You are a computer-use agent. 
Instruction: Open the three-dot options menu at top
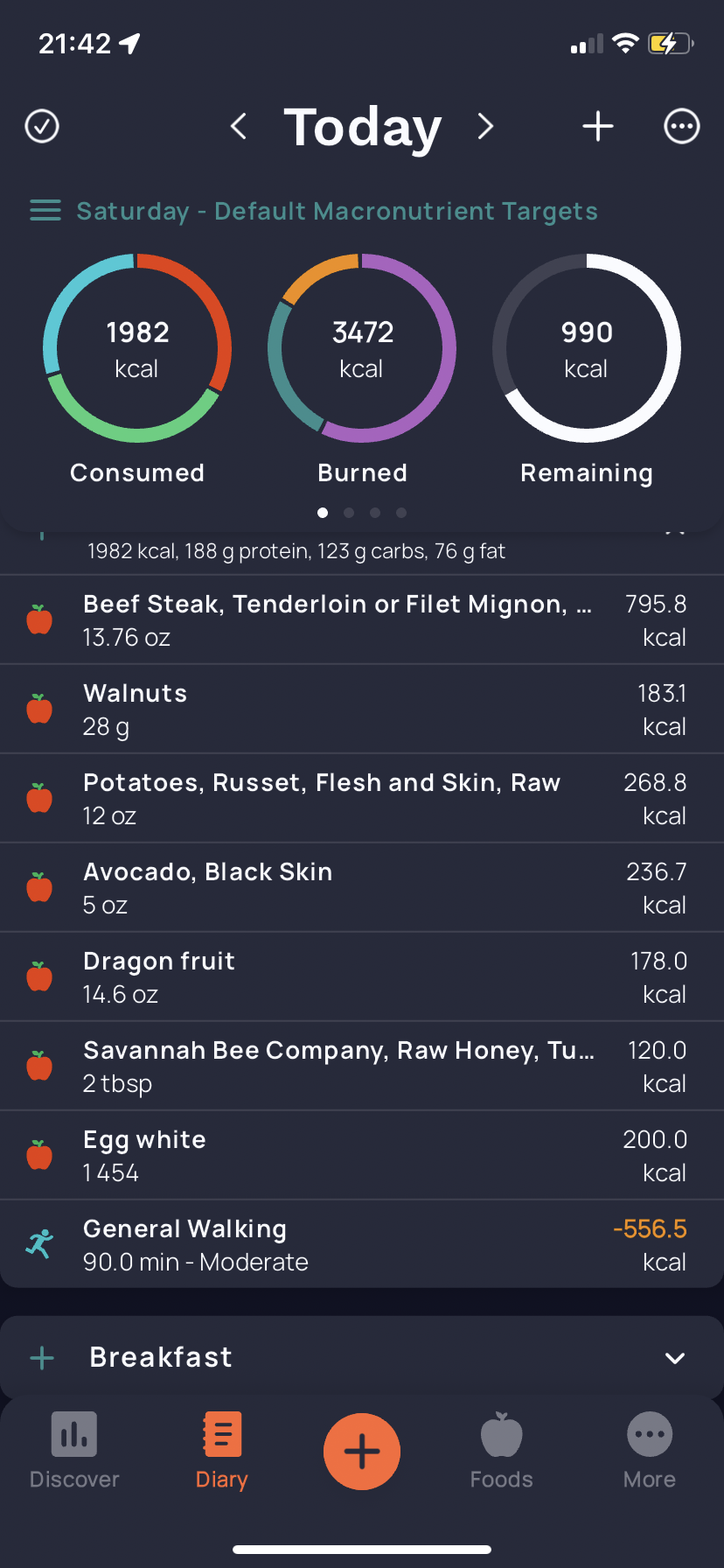coord(682,126)
